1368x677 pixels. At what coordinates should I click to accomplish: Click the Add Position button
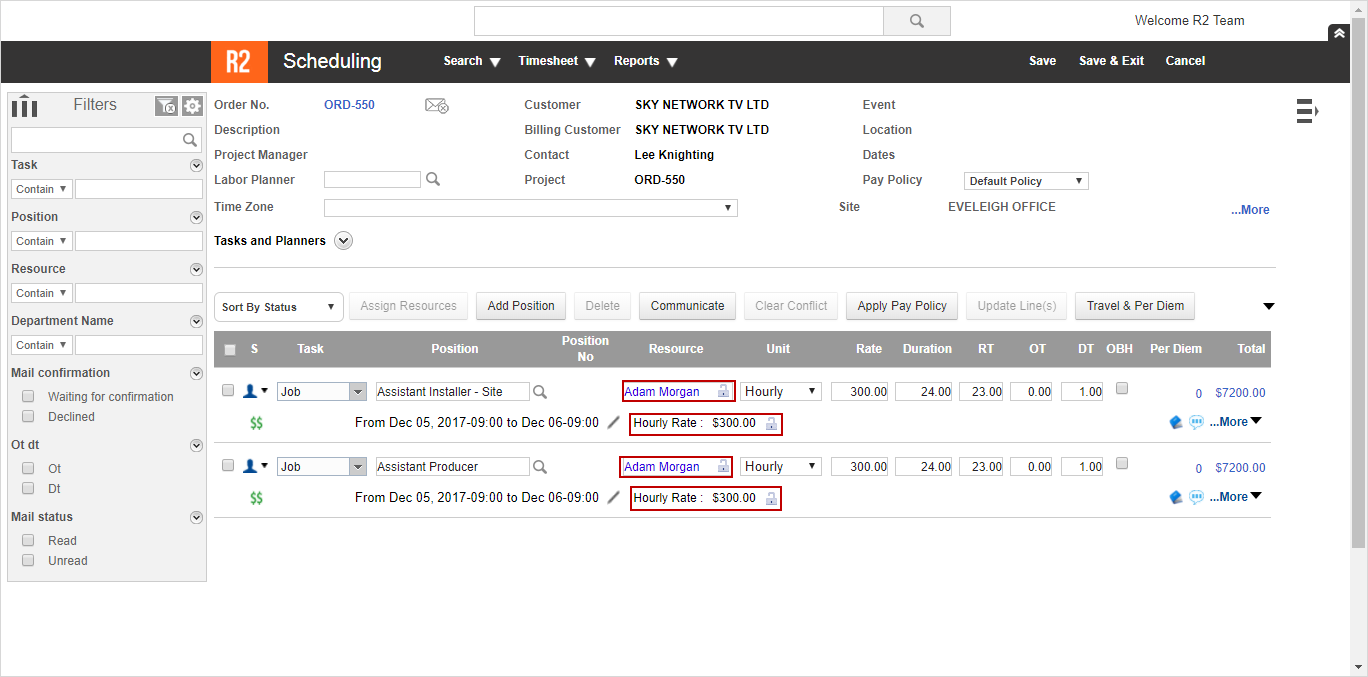click(520, 306)
